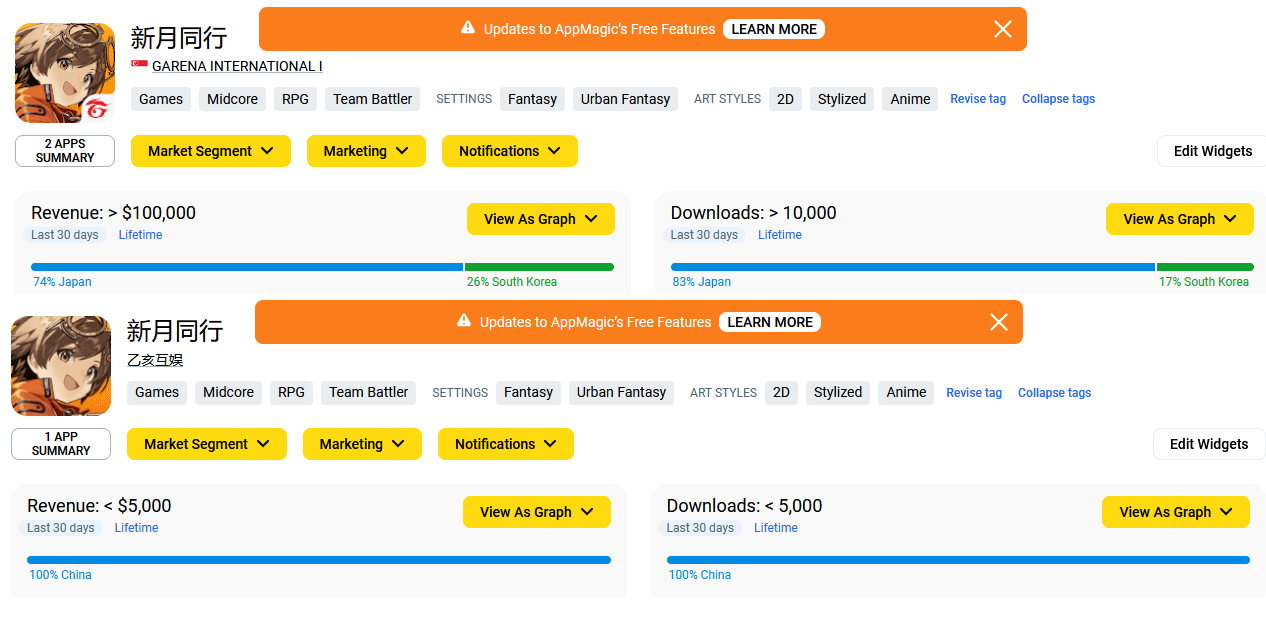This screenshot has height=628, width=1266.
Task: Expand Marketing dropdown for Garena app
Action: (366, 151)
